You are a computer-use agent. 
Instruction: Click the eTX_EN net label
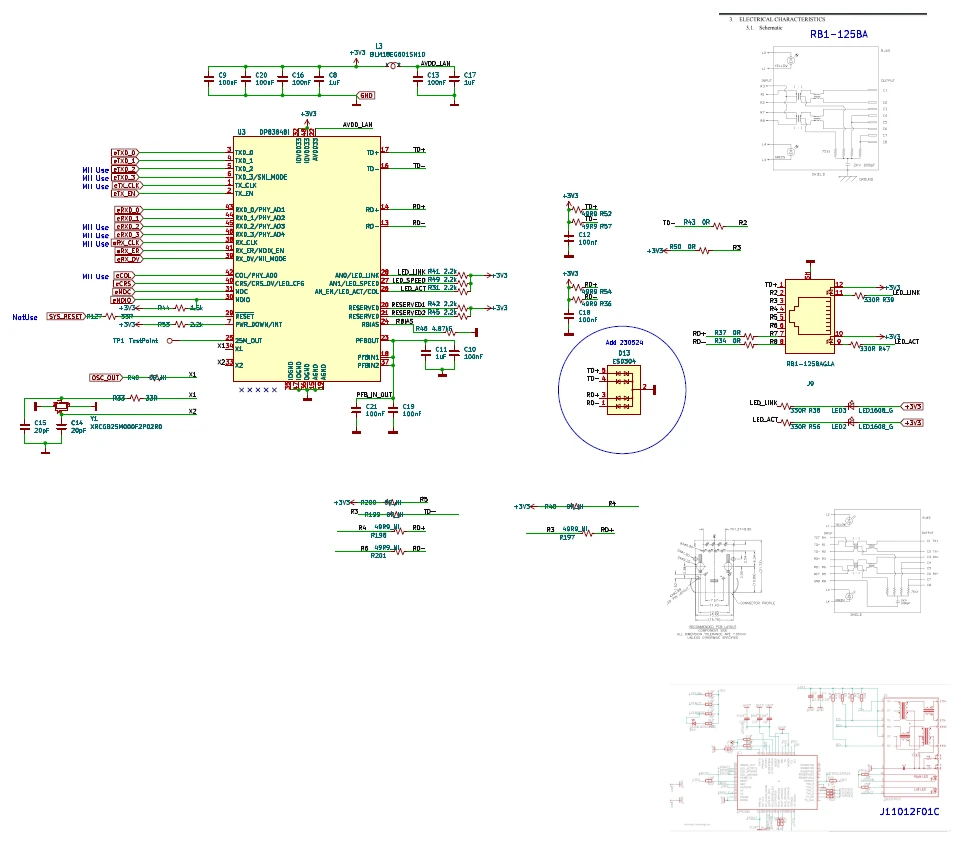coord(125,194)
